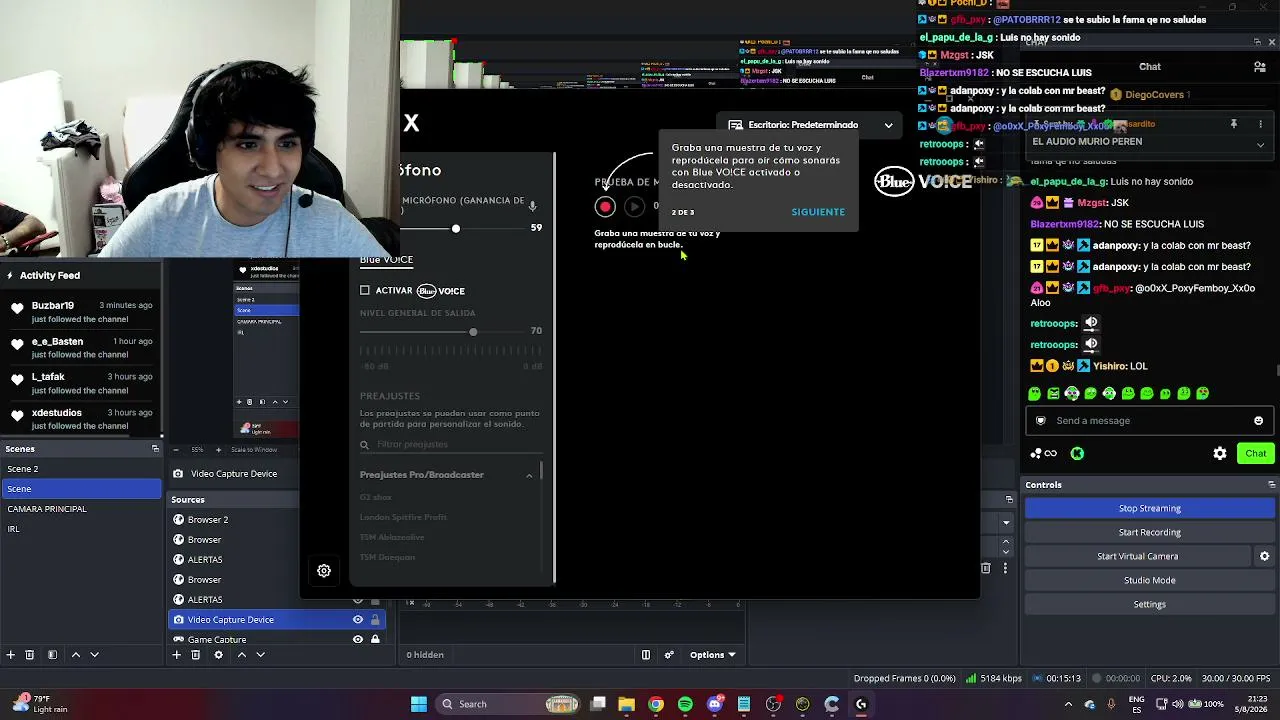The height and width of the screenshot is (720, 1280).
Task: Move selected scene up
Action: pyautogui.click(x=75, y=655)
